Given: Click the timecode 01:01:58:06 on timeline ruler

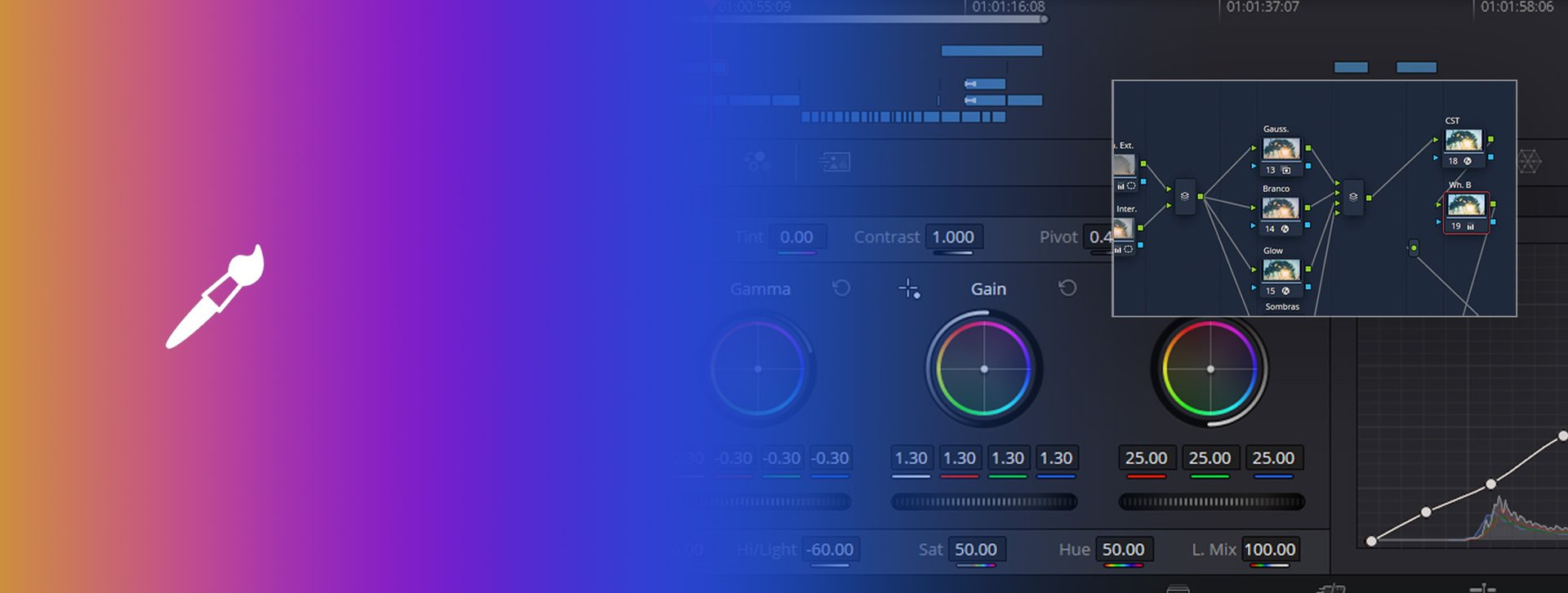Looking at the screenshot, I should click(x=1517, y=7).
